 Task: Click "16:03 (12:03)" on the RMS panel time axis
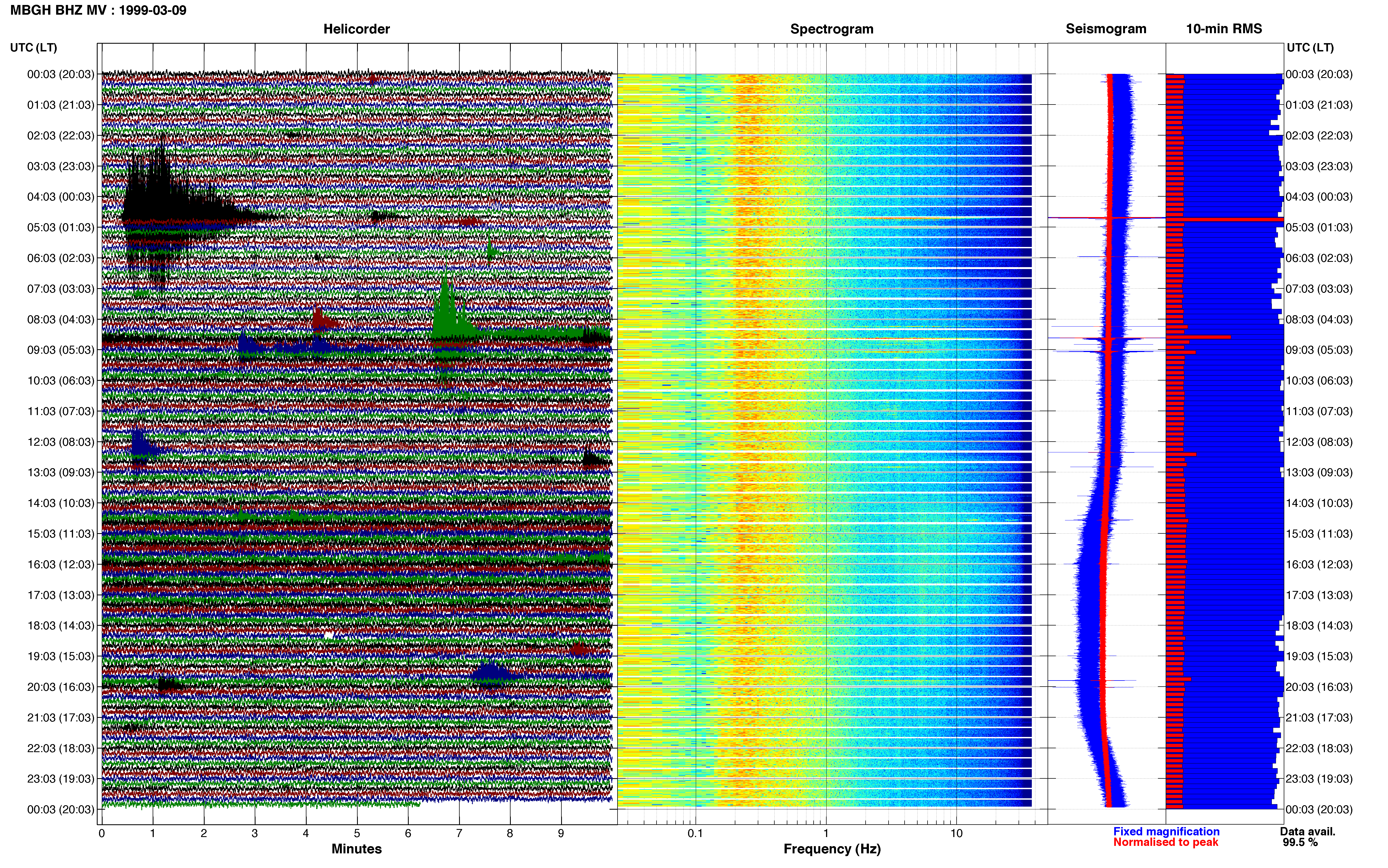pos(1319,564)
